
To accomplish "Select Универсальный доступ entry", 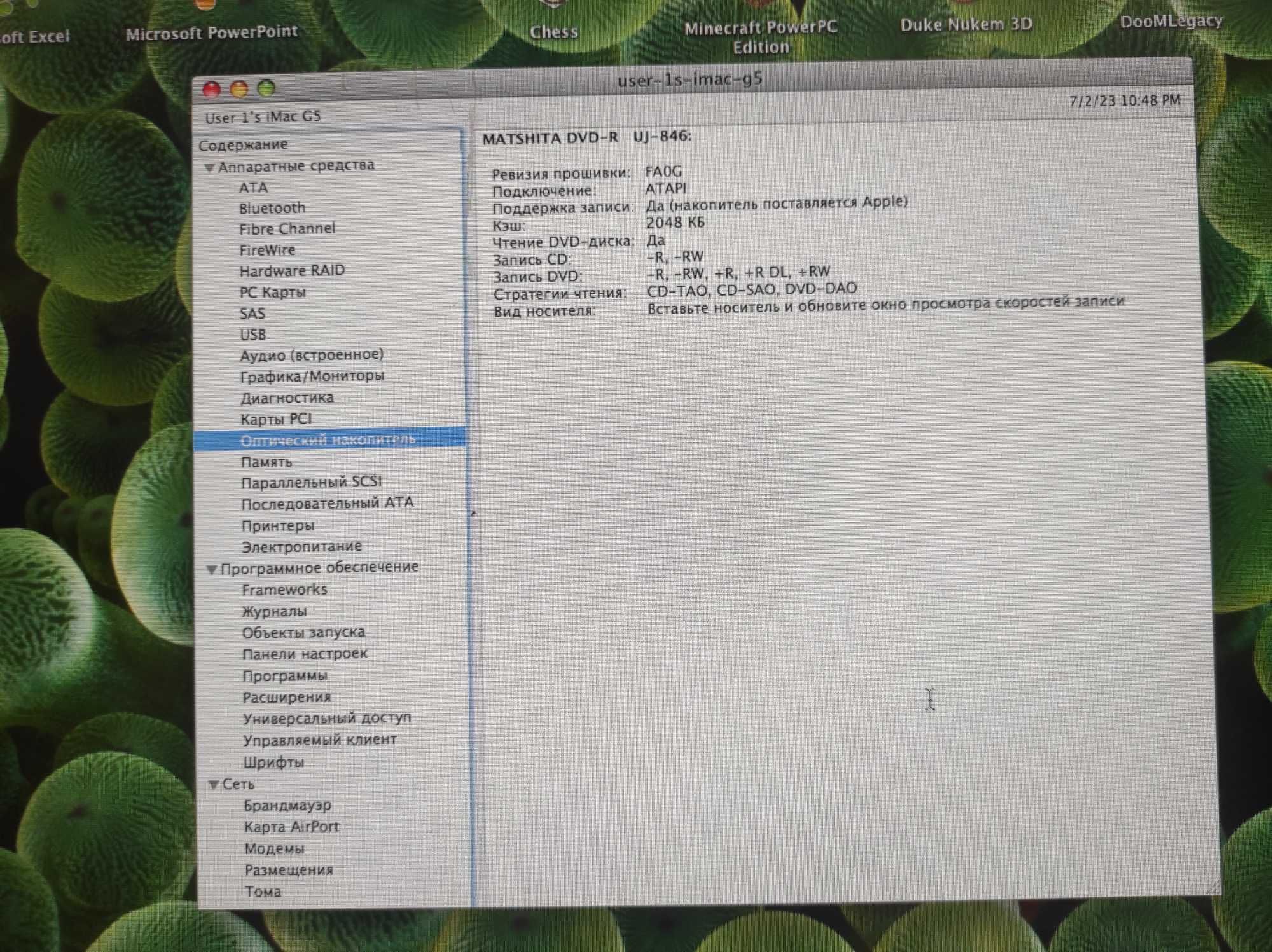I will [x=327, y=719].
